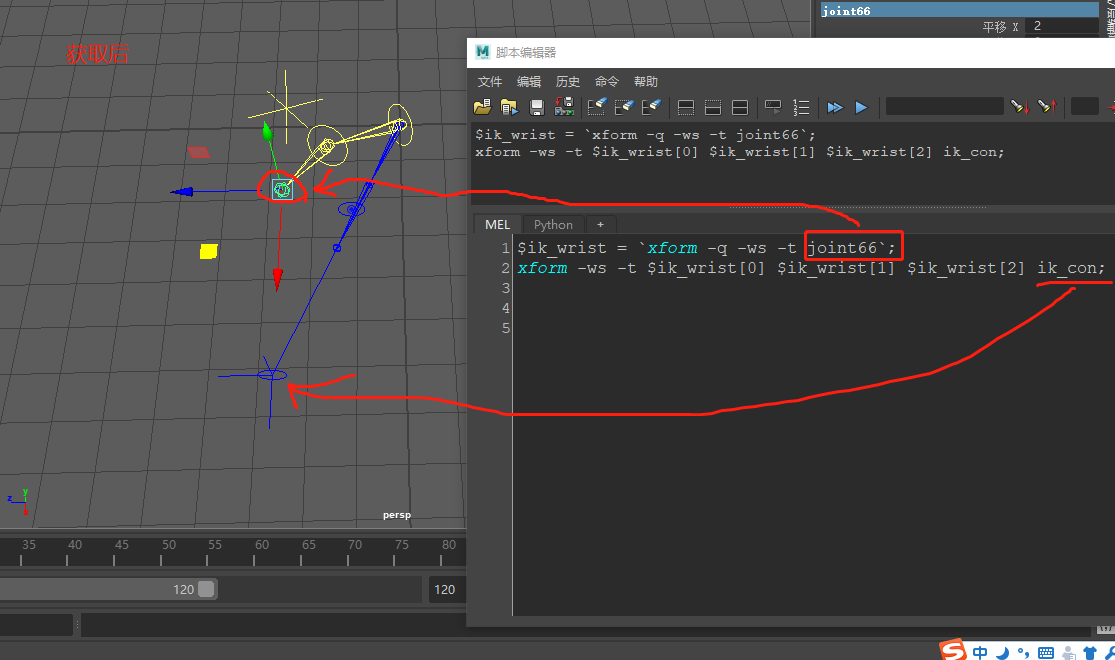This screenshot has width=1115, height=660.
Task: Click the 平移 X attribute label
Action: point(1000,27)
